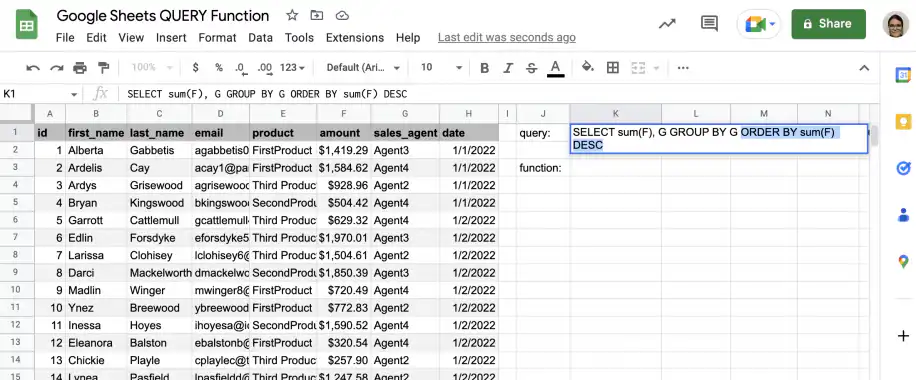This screenshot has width=916, height=380.
Task: Open the Meet dropdown arrow
Action: pyautogui.click(x=772, y=24)
